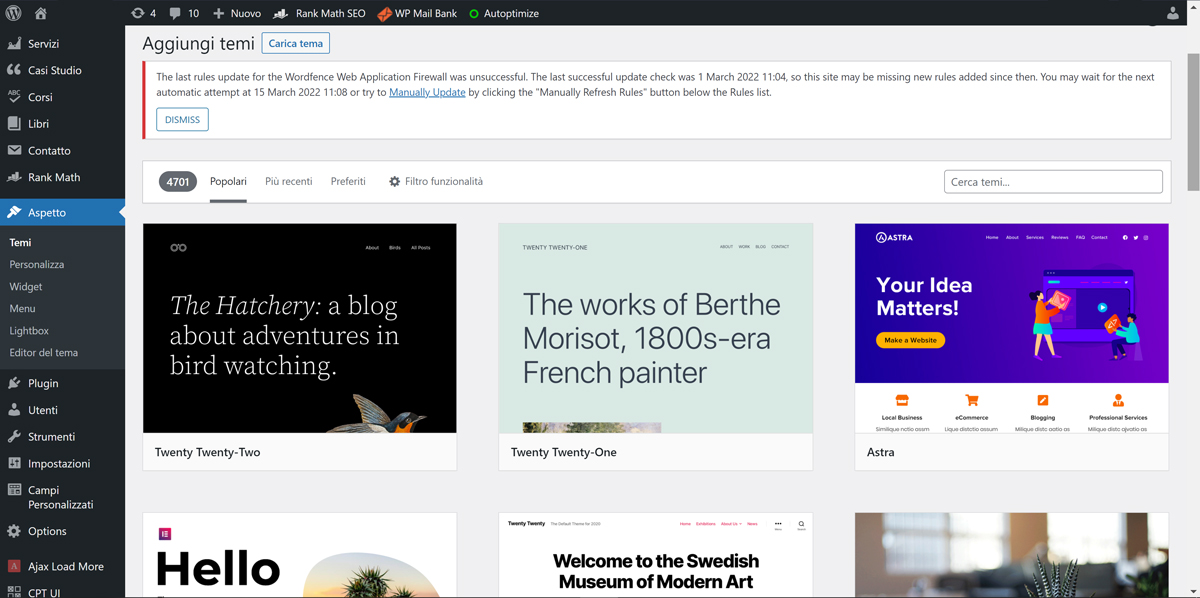Open the WordPress logo menu
Viewport: 1200px width, 598px height.
tap(14, 13)
